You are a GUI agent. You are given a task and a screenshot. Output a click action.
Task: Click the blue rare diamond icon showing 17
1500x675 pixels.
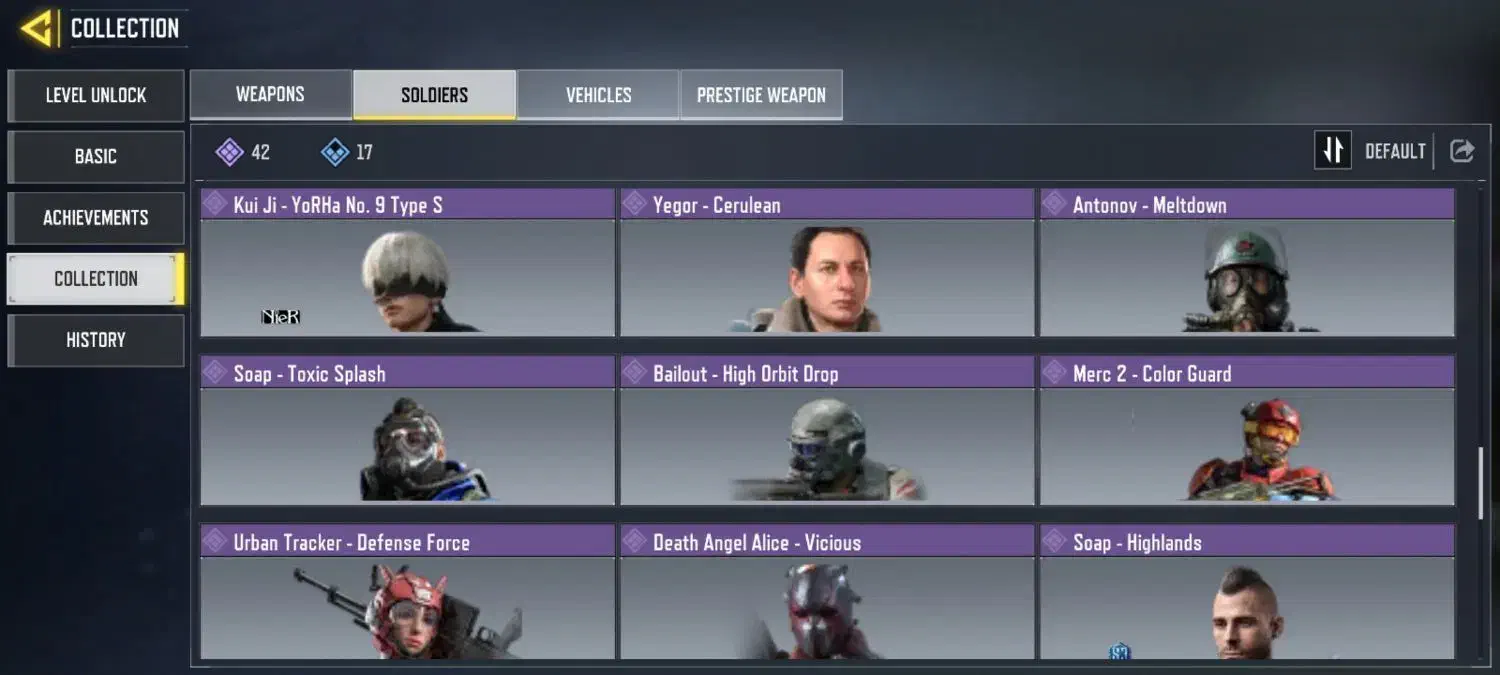[x=335, y=152]
